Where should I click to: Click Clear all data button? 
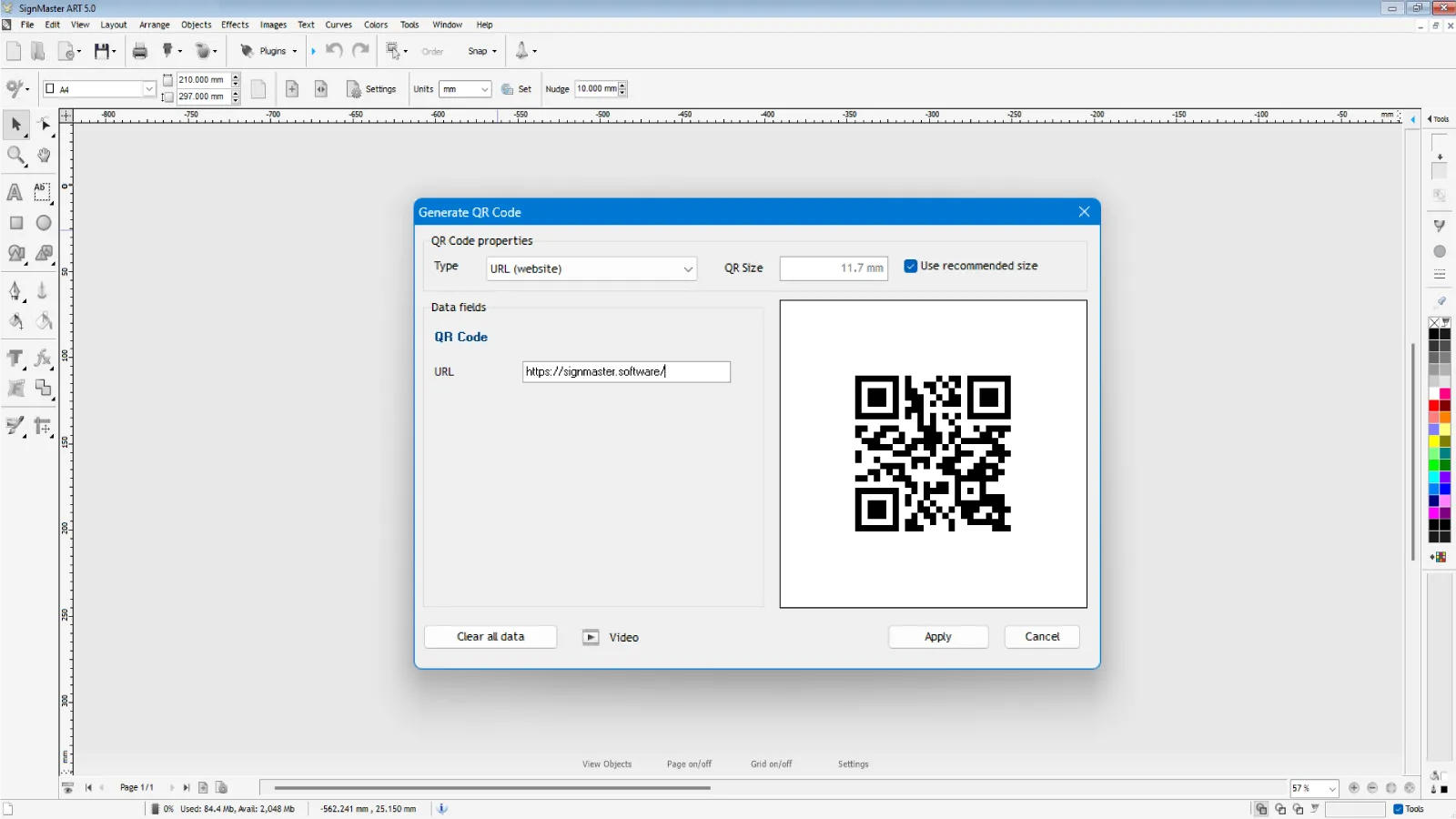click(x=490, y=637)
